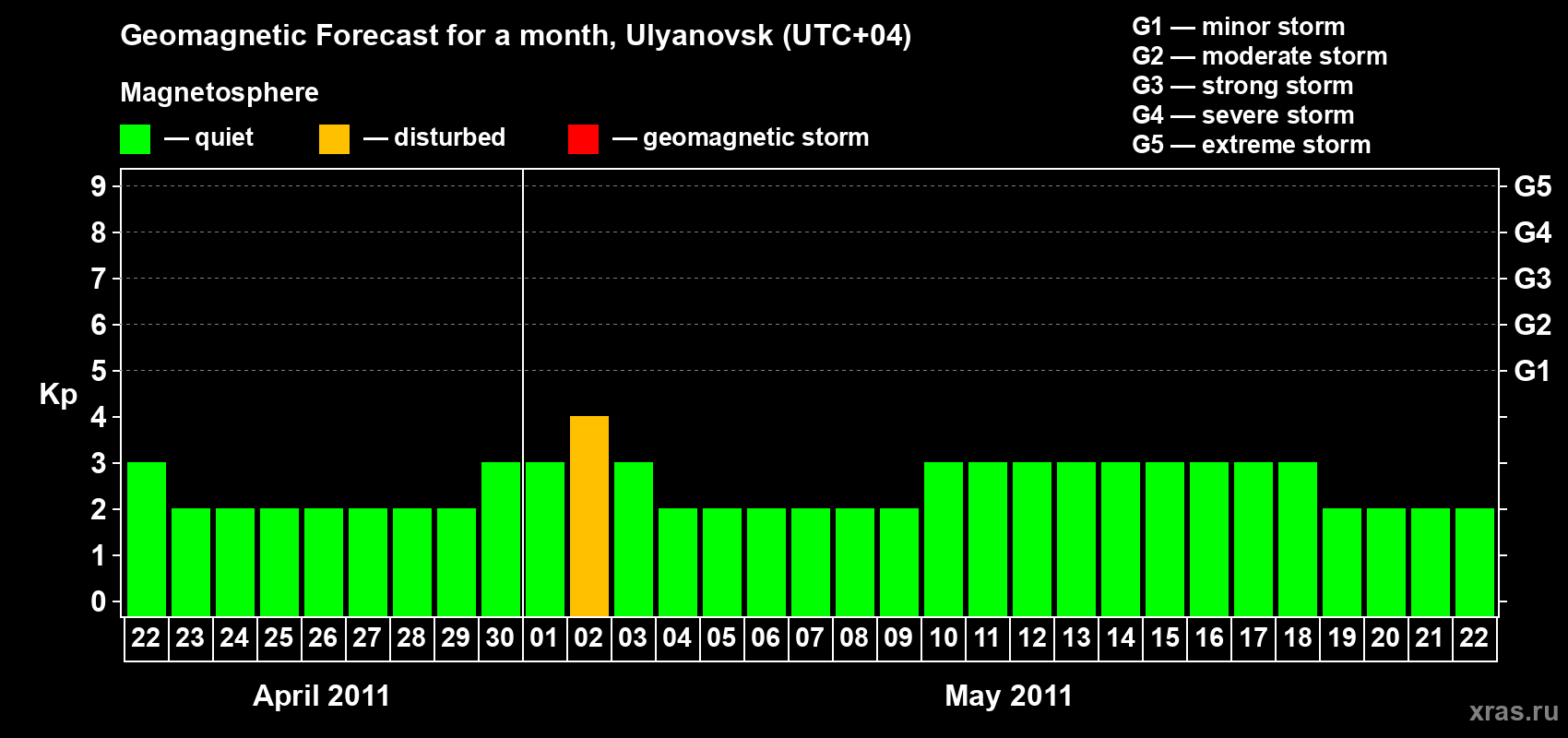Click the G2 label on right axis
Screen dimensions: 1568x738
[x=1533, y=325]
